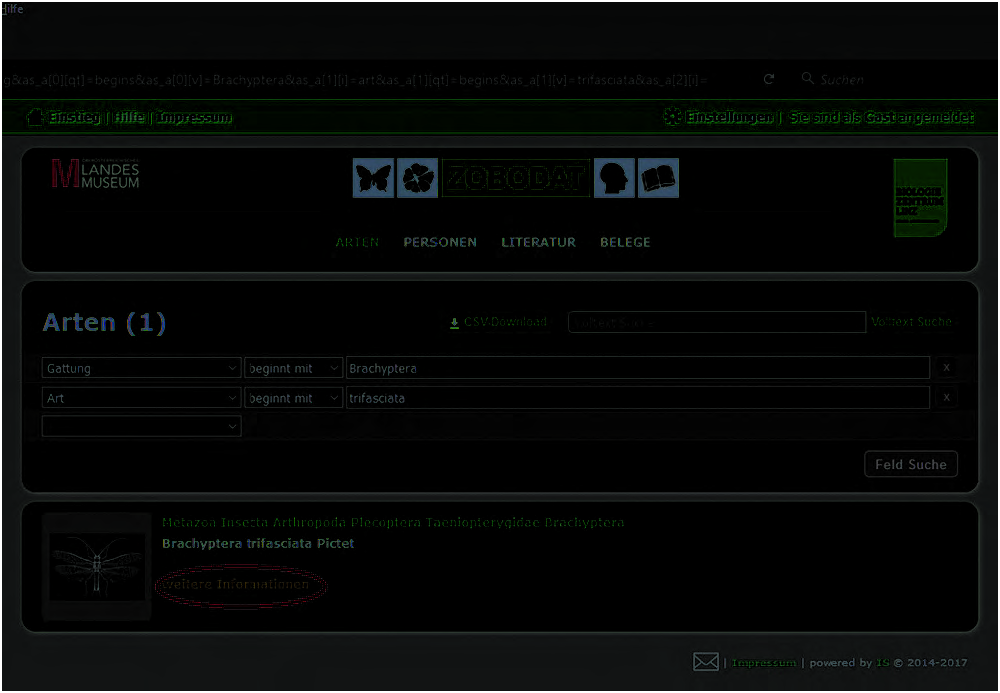Image resolution: width=1000 pixels, height=693 pixels.
Task: Click the open book literature icon
Action: click(658, 178)
